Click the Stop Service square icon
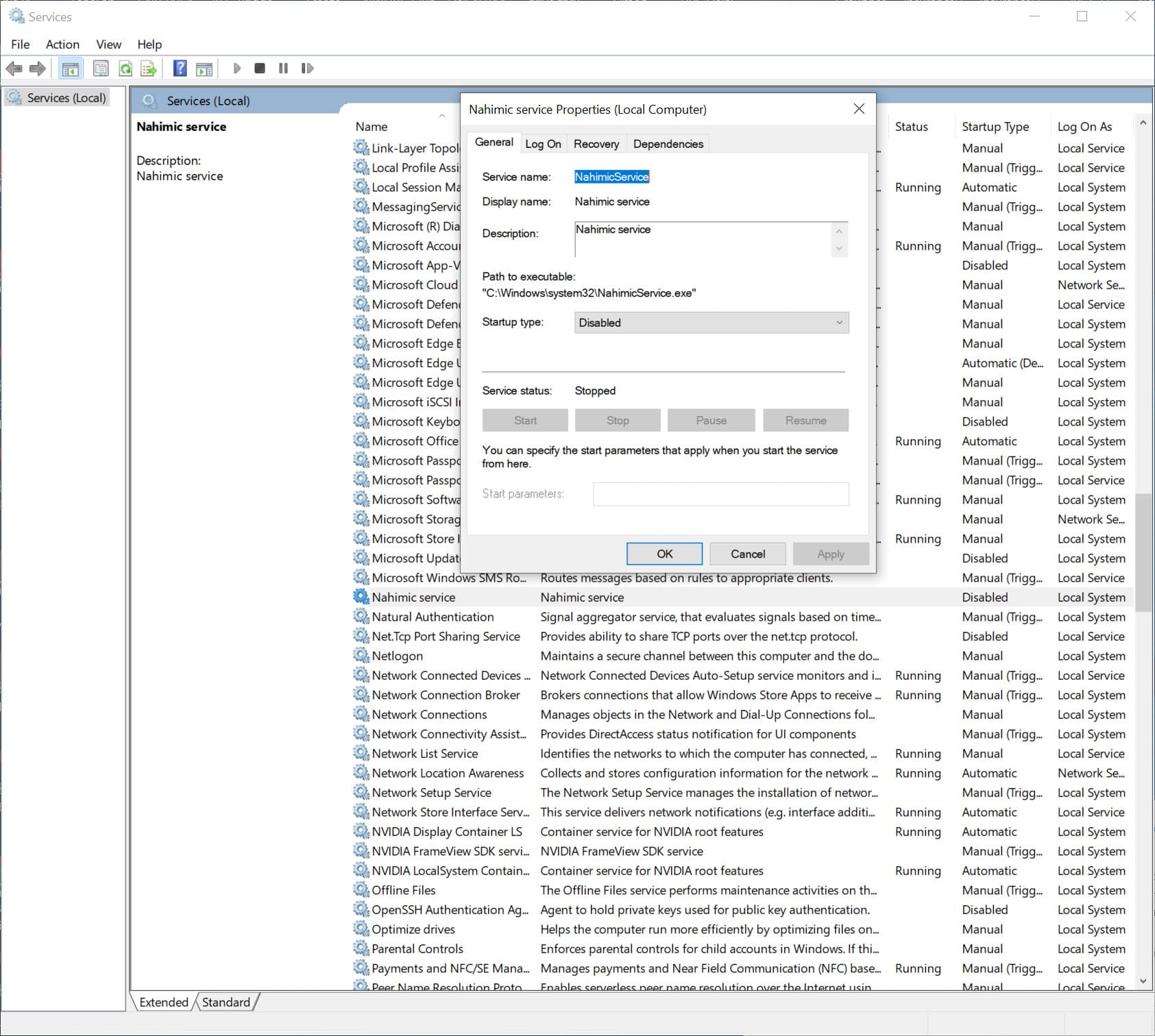The height and width of the screenshot is (1036, 1155). [260, 68]
